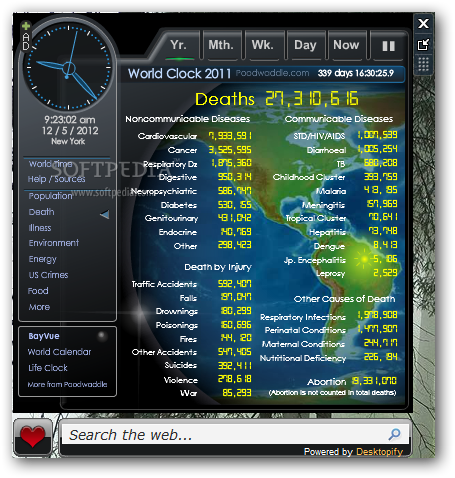Select the Death category

click(x=41, y=212)
